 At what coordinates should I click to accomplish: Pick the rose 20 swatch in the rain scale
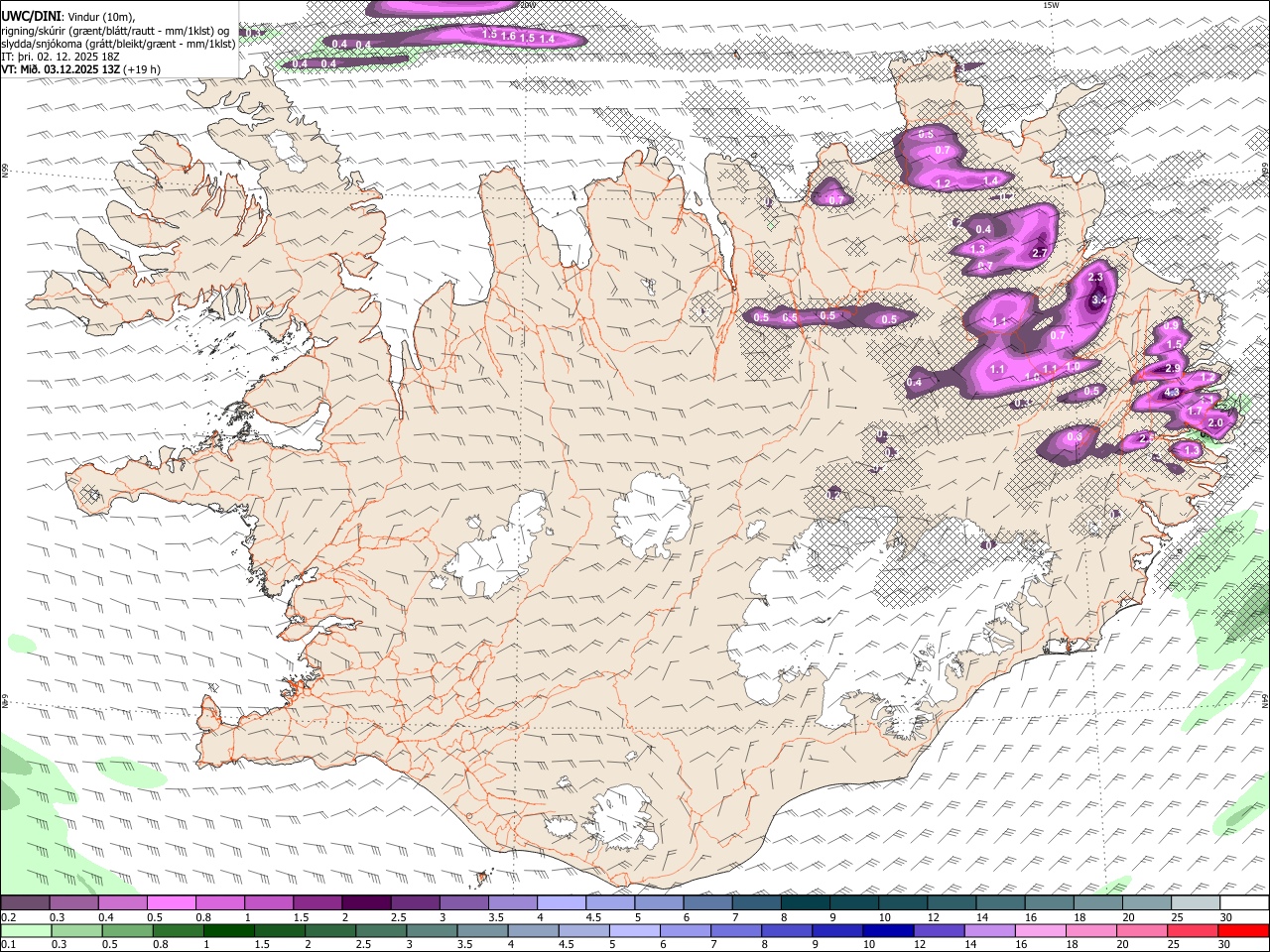[1140, 930]
